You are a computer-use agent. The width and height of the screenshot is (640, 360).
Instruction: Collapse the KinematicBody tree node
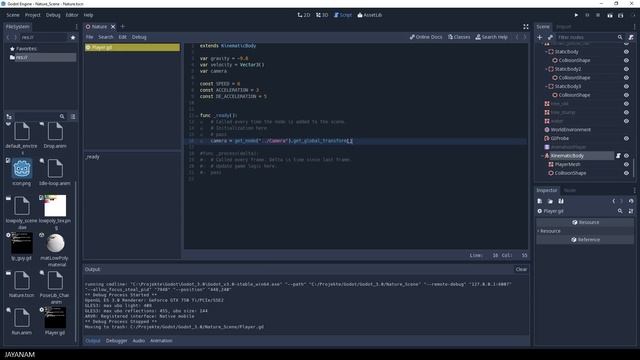click(x=542, y=156)
